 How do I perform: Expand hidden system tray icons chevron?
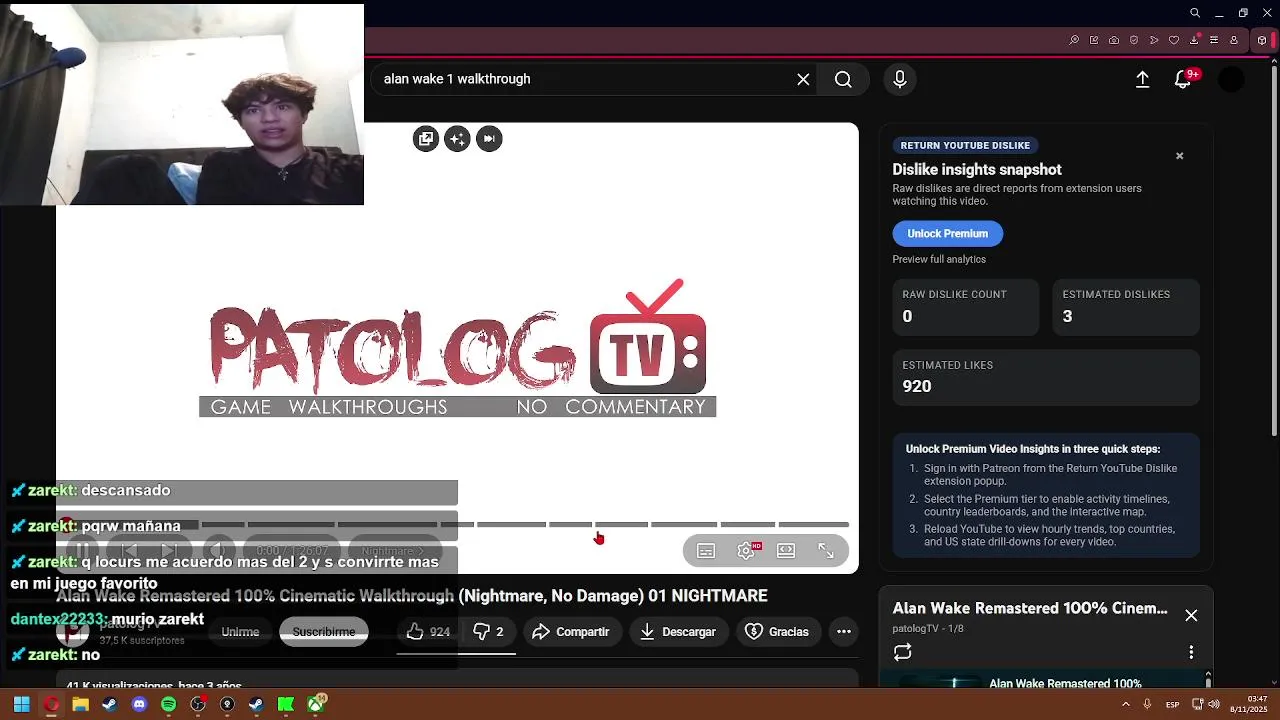(x=1128, y=704)
